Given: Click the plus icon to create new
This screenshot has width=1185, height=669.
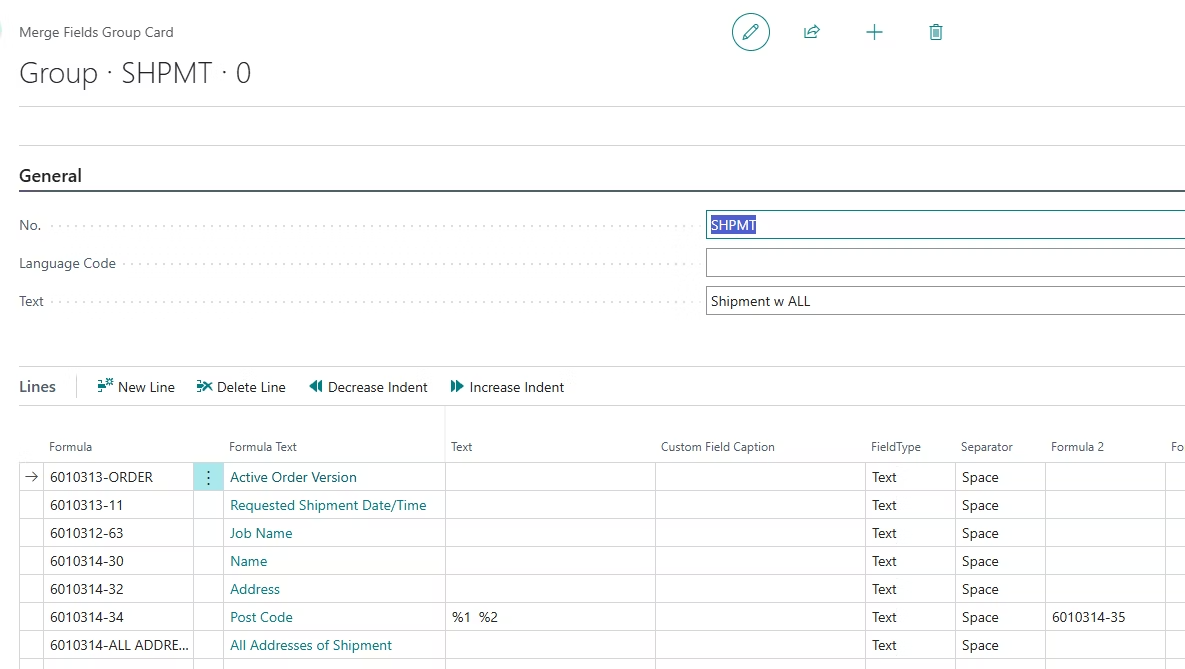Looking at the screenshot, I should coord(874,32).
